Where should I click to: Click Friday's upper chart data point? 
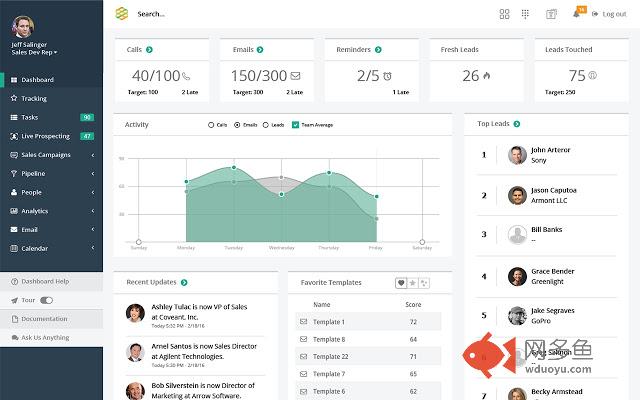[x=376, y=196]
